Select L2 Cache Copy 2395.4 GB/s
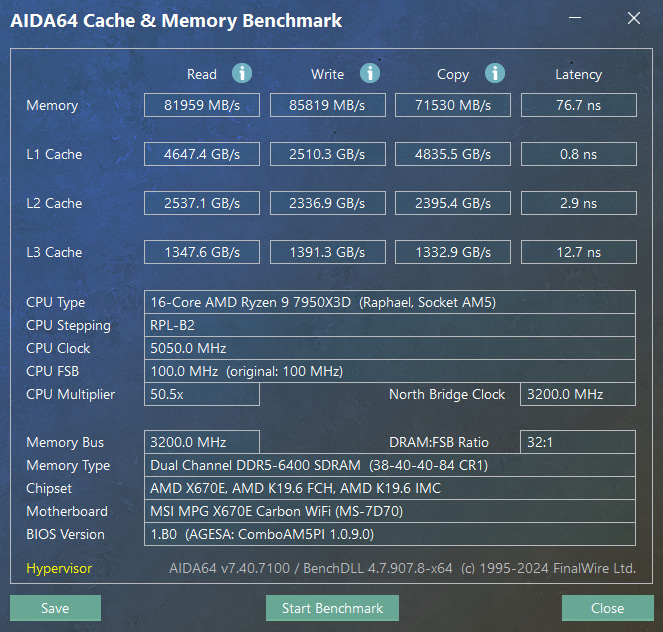Viewport: 663px width, 632px height. (x=453, y=203)
